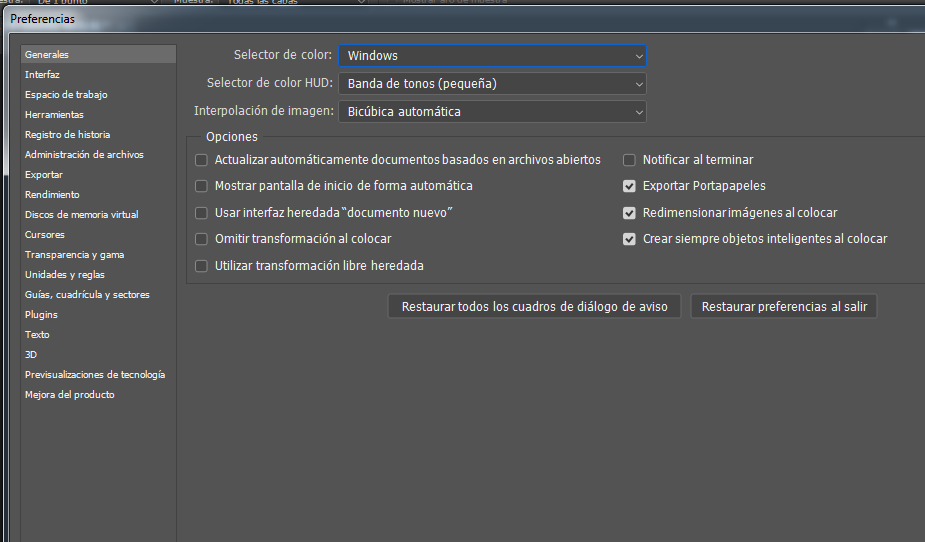The height and width of the screenshot is (542, 925).
Task: Open Unidades y reglas preferences
Action: pyautogui.click(x=99, y=275)
